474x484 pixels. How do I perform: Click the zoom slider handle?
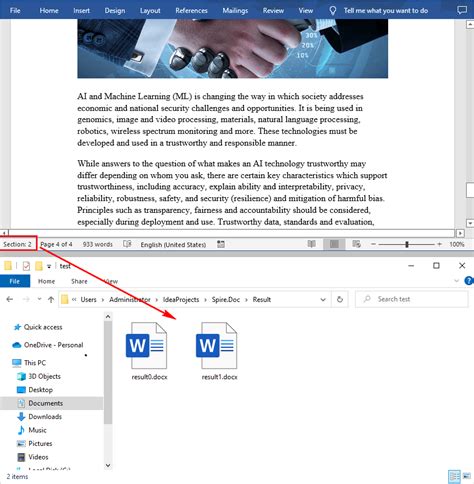coord(407,244)
